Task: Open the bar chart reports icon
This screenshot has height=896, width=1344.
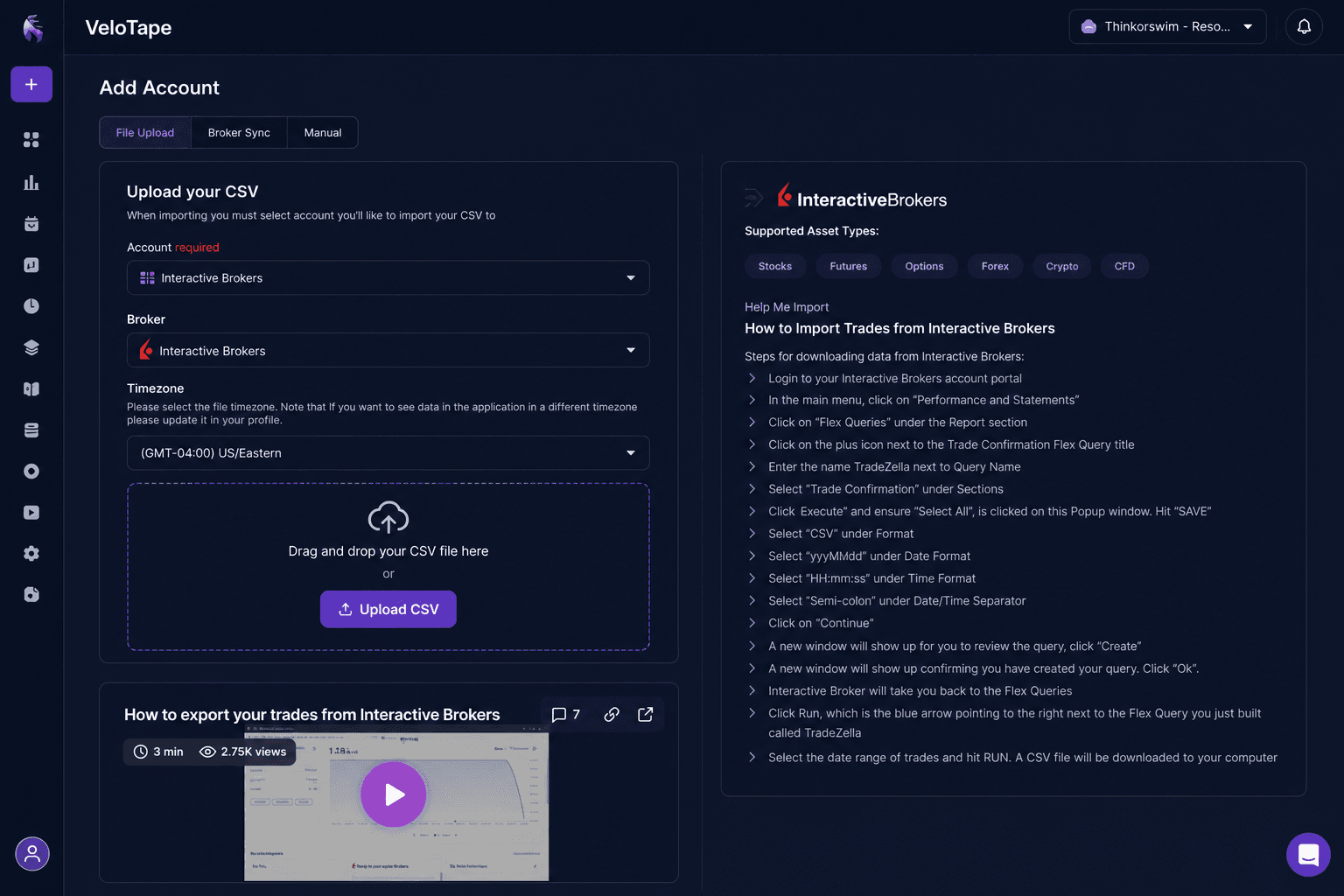Action: (31, 182)
